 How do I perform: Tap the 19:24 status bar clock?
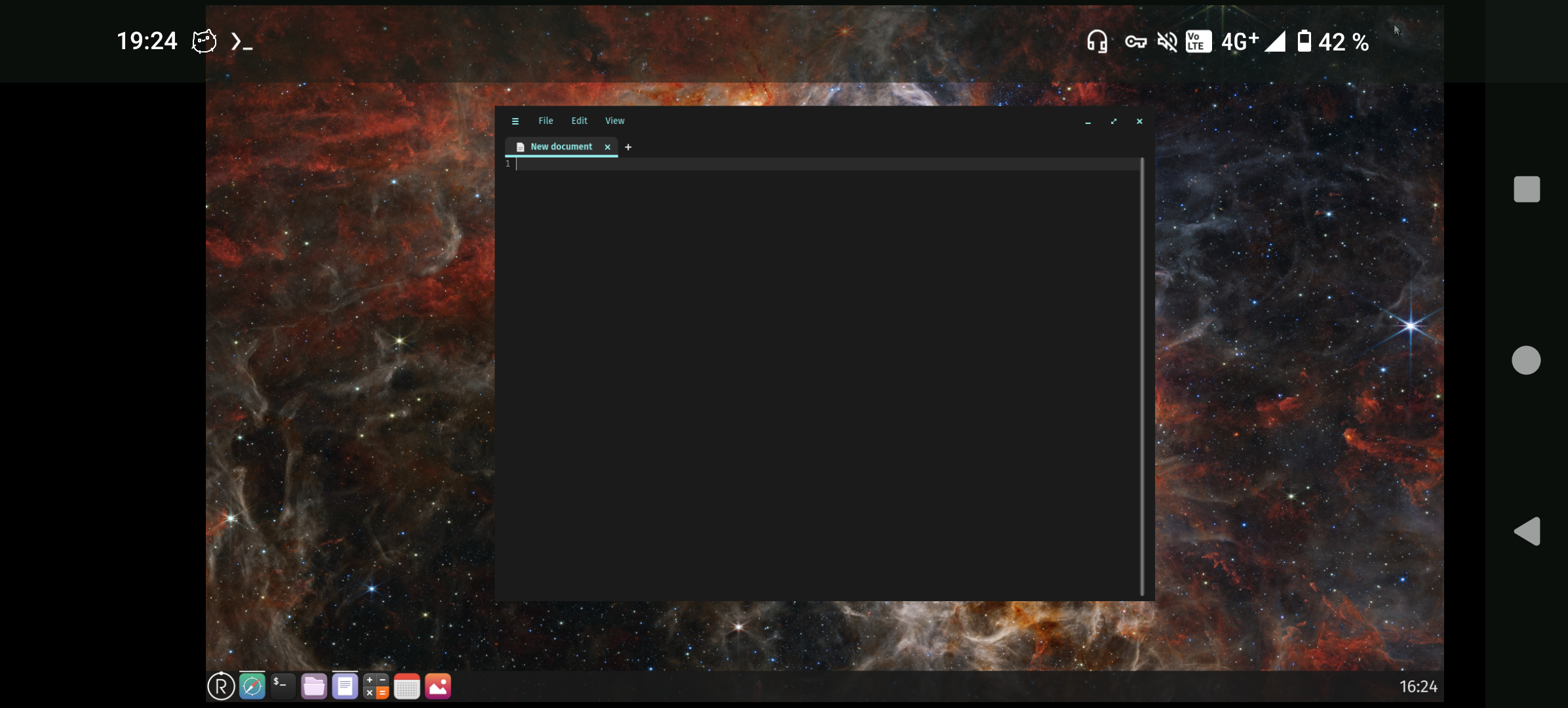tap(147, 41)
